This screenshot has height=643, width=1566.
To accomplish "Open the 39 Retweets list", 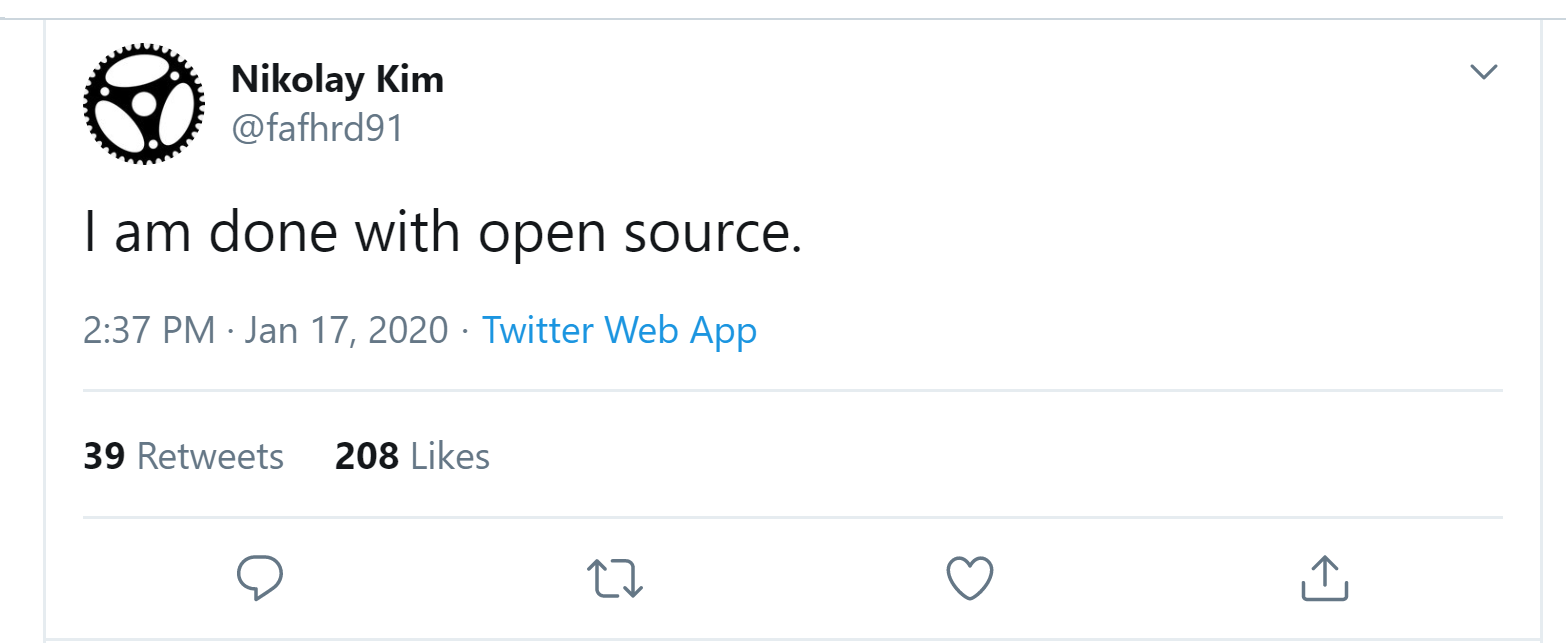I will pos(183,456).
